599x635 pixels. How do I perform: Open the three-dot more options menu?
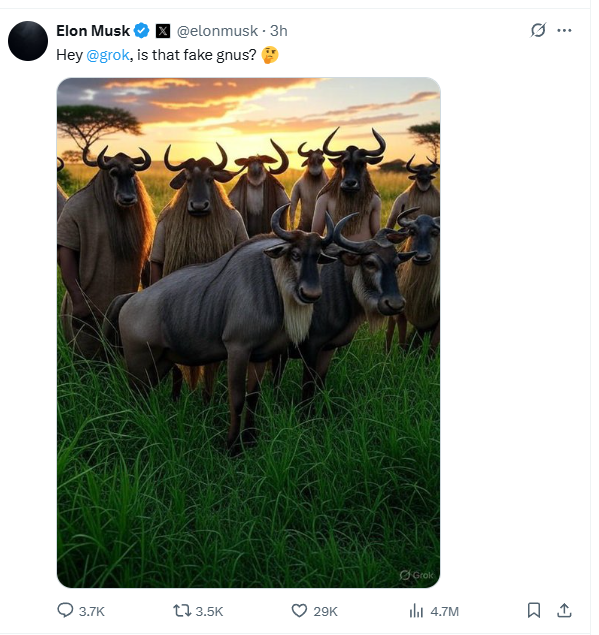[564, 30]
